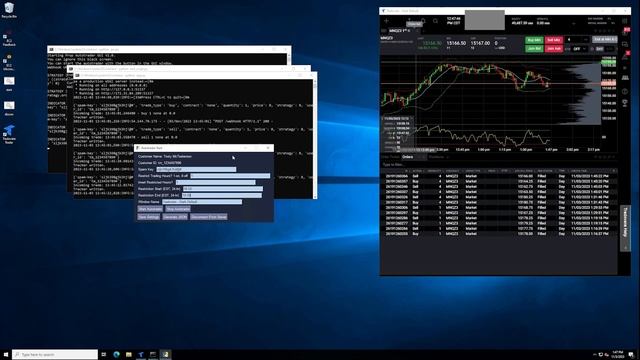Click the Action column header in orders table
Image resolution: width=640 pixels, height=360 pixels.
417,171
